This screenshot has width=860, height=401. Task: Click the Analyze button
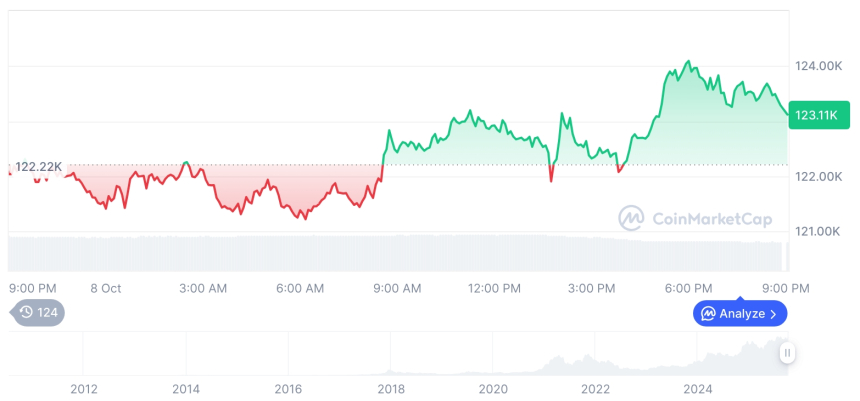(x=740, y=314)
